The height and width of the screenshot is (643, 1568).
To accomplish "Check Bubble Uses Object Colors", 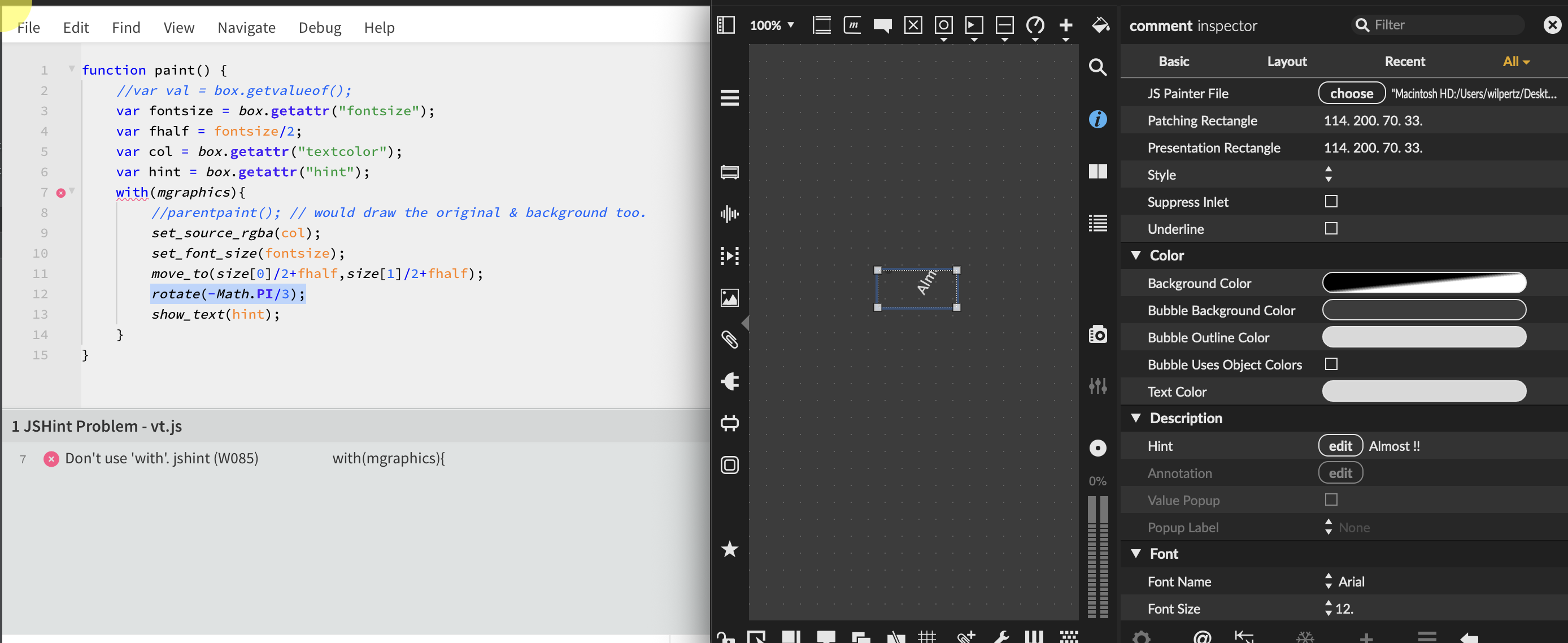I will pyautogui.click(x=1331, y=364).
